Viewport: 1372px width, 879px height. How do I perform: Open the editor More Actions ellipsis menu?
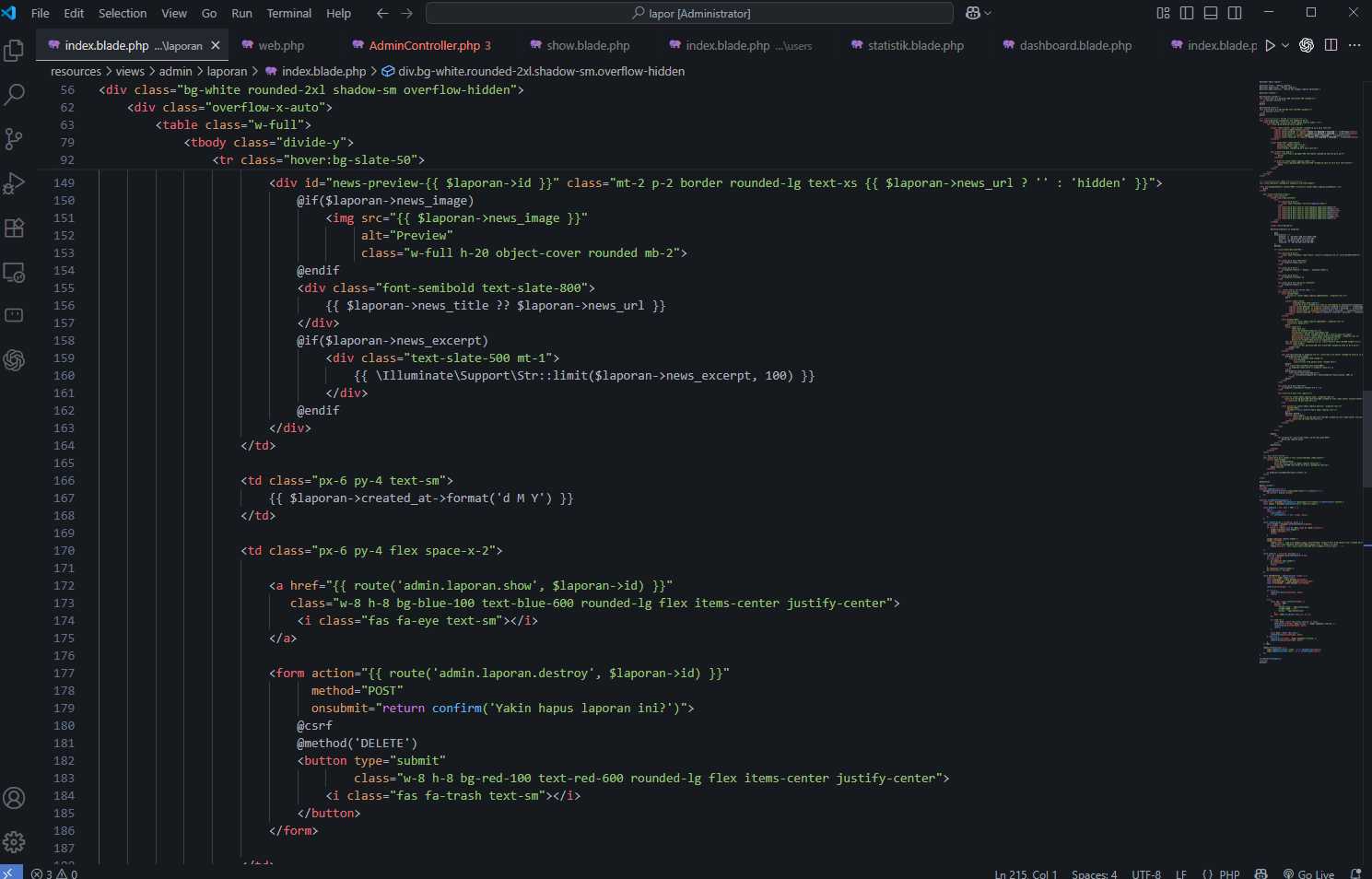click(x=1354, y=45)
